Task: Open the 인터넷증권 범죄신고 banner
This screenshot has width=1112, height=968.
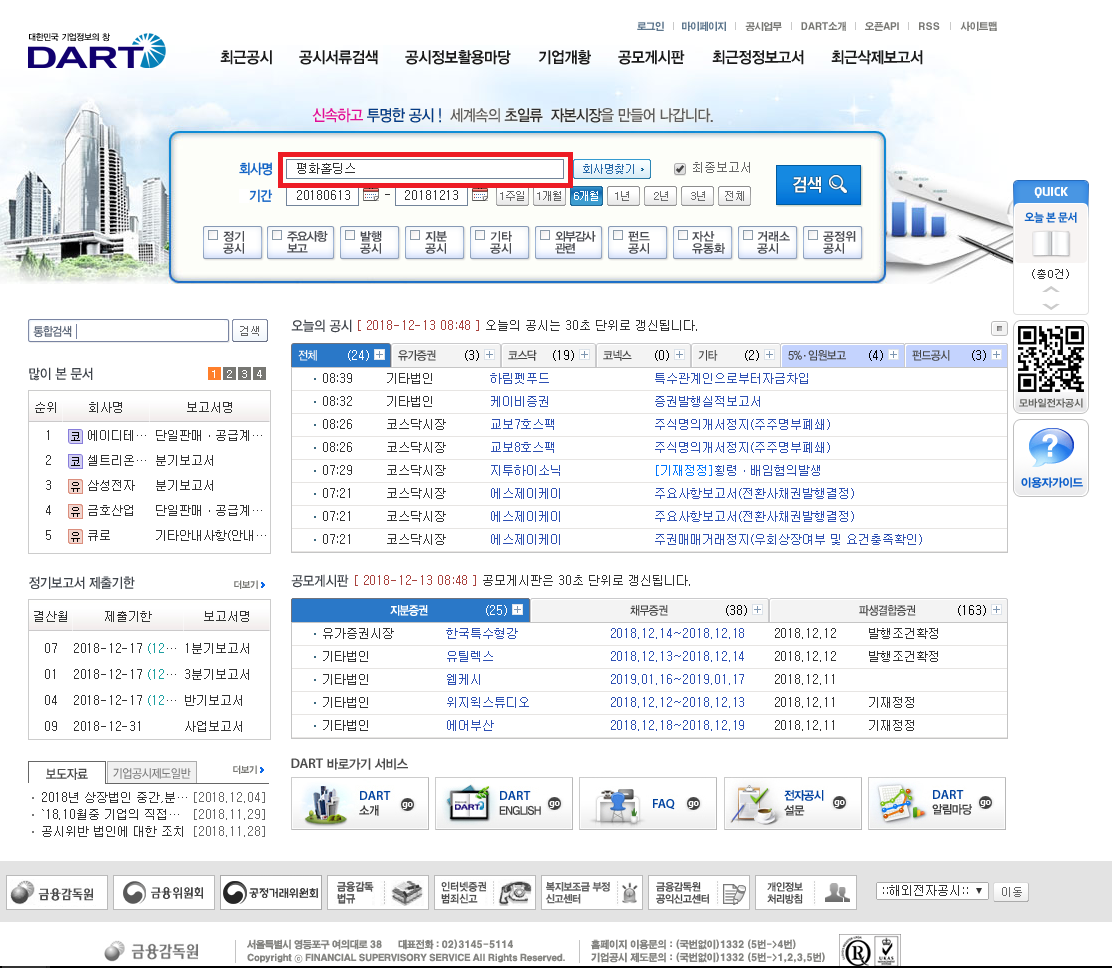Action: [484, 892]
